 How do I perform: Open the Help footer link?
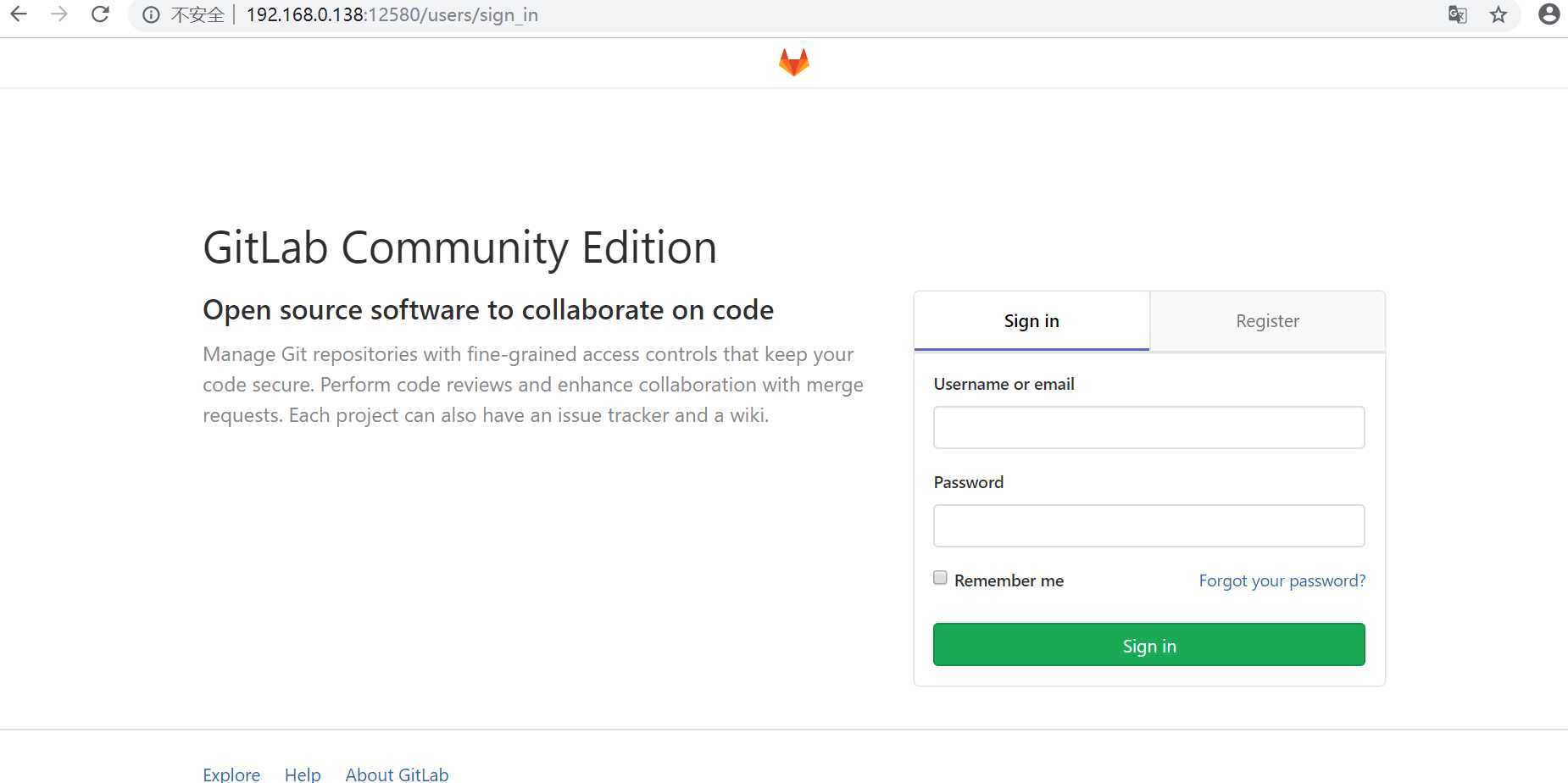[x=303, y=774]
